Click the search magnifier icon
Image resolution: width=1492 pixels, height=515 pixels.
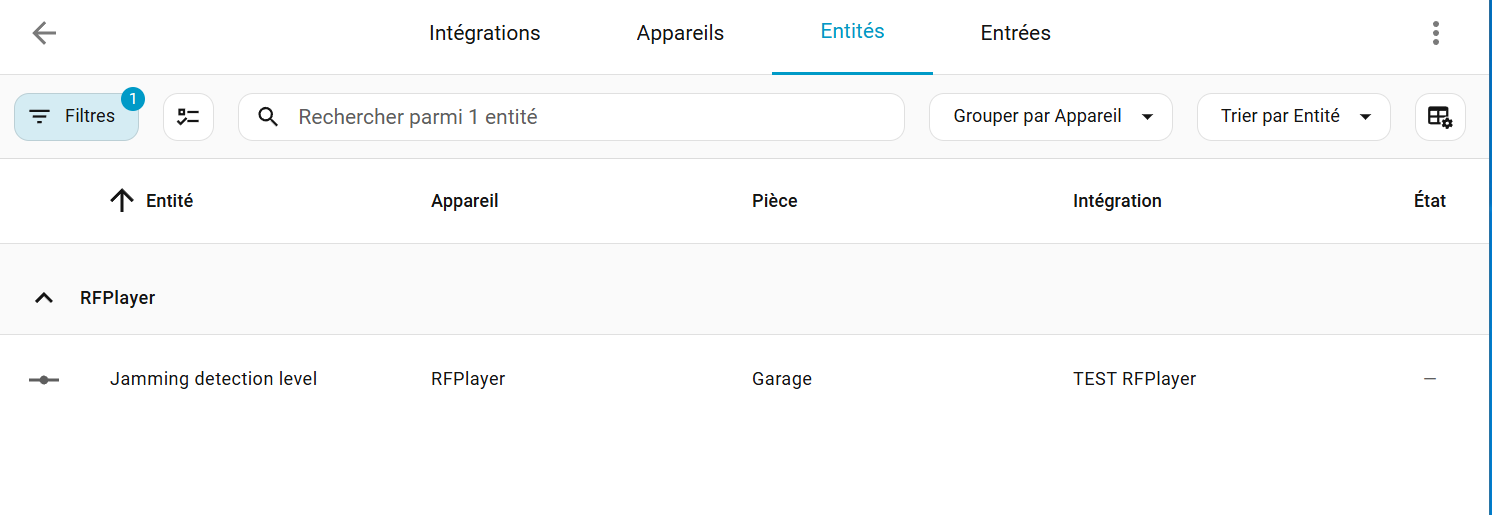pyautogui.click(x=268, y=117)
